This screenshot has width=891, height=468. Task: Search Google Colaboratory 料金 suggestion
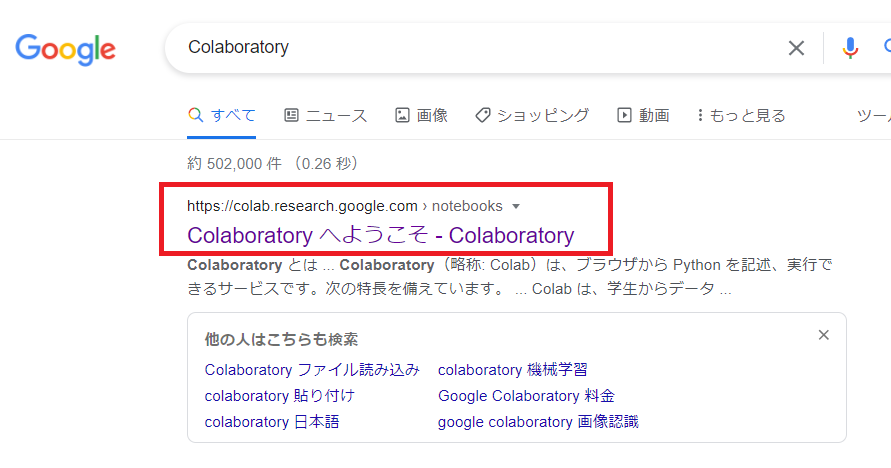[x=526, y=396]
